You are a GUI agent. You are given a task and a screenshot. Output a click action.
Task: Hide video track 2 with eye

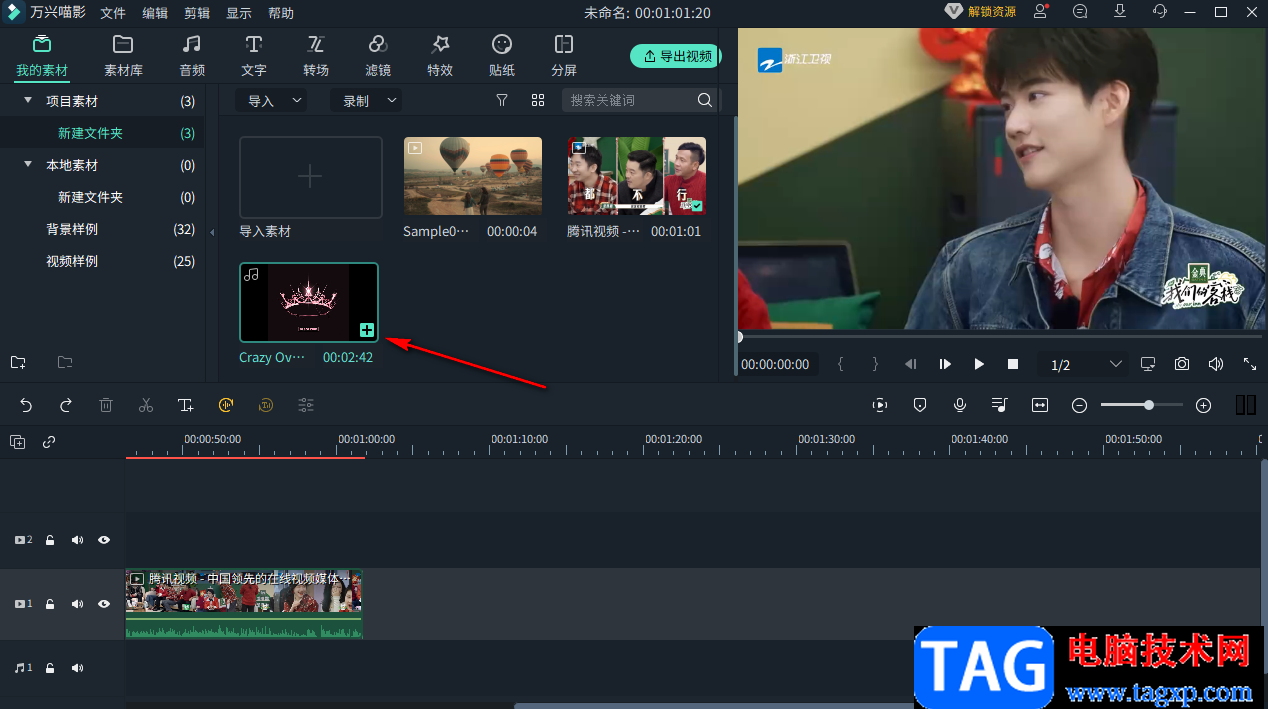pos(104,540)
